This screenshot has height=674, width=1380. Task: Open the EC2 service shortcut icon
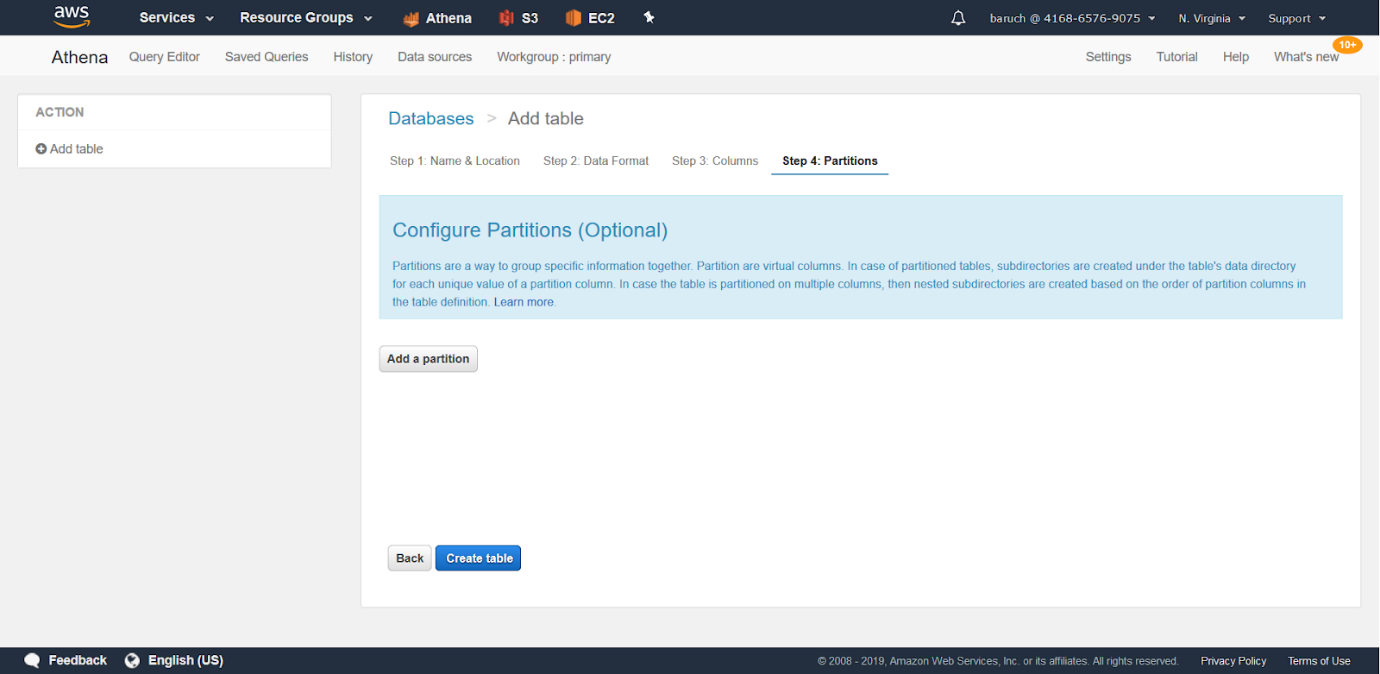(x=573, y=18)
